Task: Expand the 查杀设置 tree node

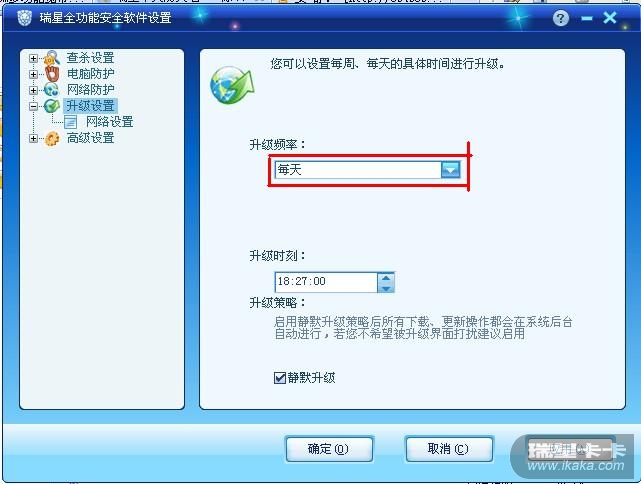Action: click(x=33, y=58)
